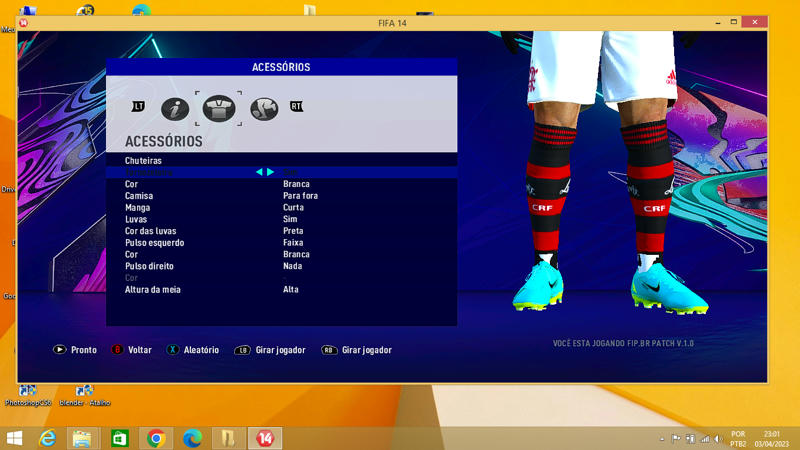Image resolution: width=800 pixels, height=450 pixels.
Task: Click the 'Sim' value for Luvas
Action: [x=290, y=219]
